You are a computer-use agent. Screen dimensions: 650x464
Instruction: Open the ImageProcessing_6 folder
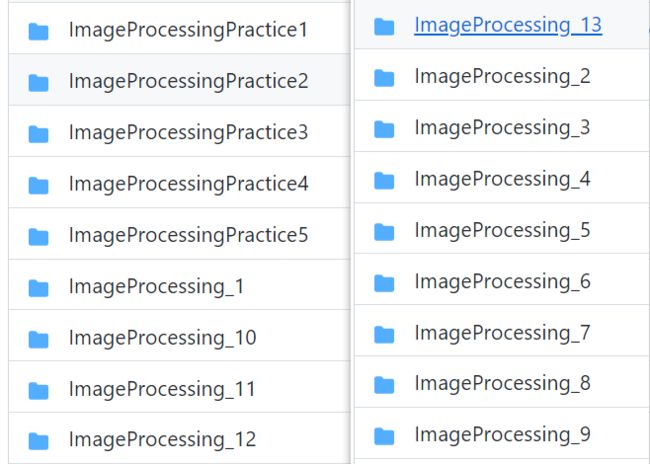tap(502, 282)
